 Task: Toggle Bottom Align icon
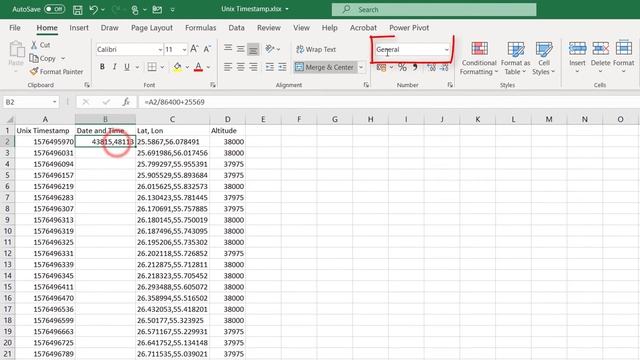coord(253,49)
